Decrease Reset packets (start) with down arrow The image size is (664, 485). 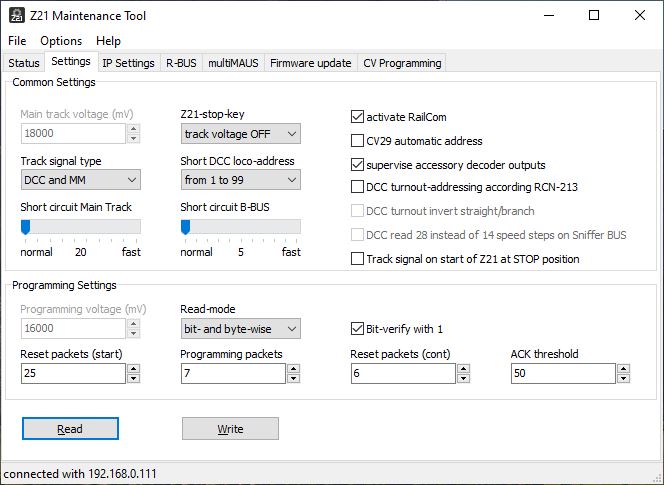(133, 378)
